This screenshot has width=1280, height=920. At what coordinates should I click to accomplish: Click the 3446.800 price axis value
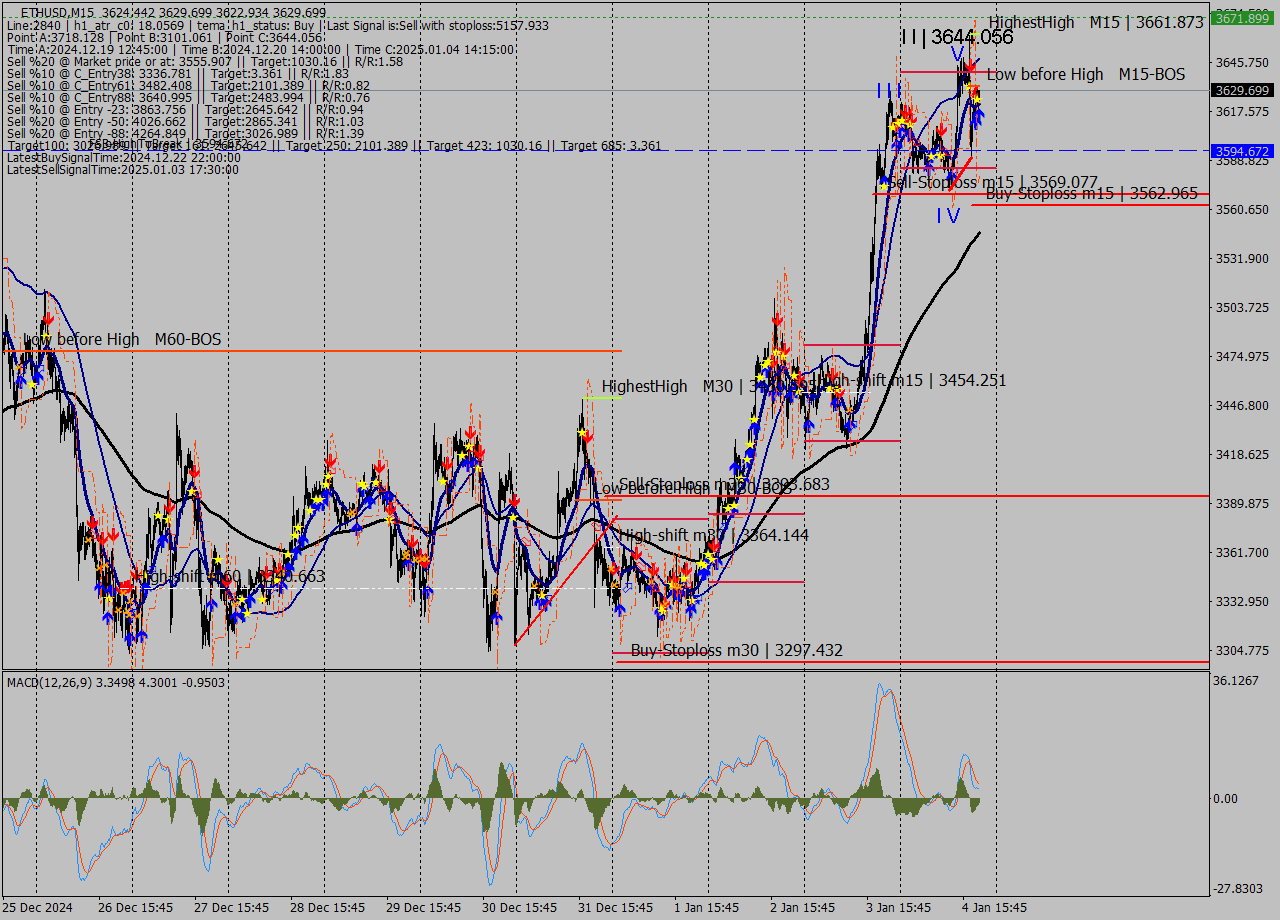click(x=1241, y=405)
